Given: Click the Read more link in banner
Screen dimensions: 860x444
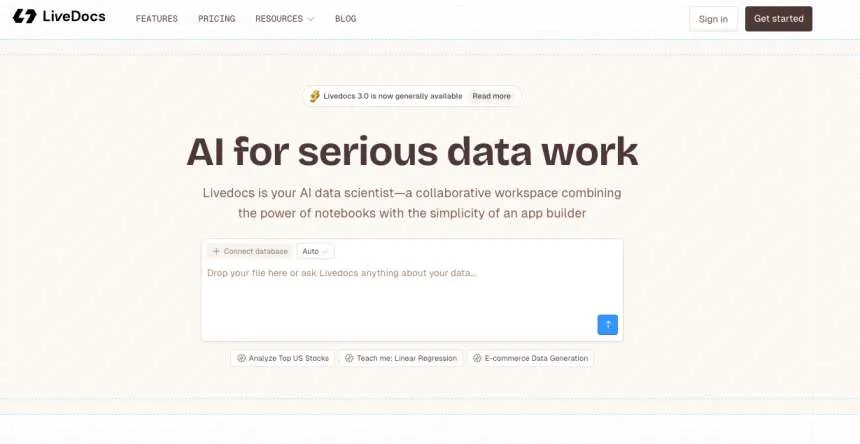Looking at the screenshot, I should pos(491,96).
